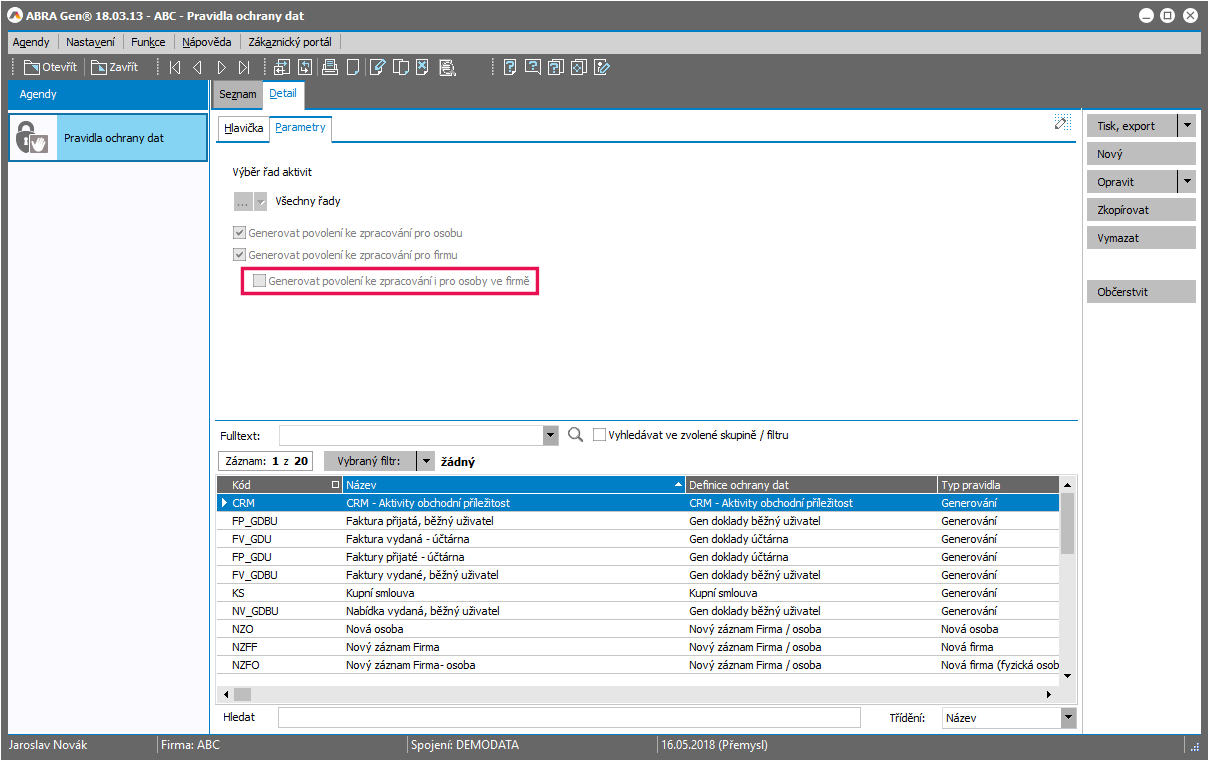
Task: Jump to the first record arrow
Action: (x=175, y=68)
